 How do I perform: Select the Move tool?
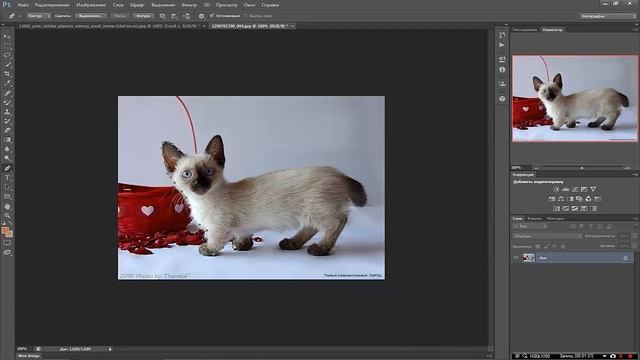point(7,36)
